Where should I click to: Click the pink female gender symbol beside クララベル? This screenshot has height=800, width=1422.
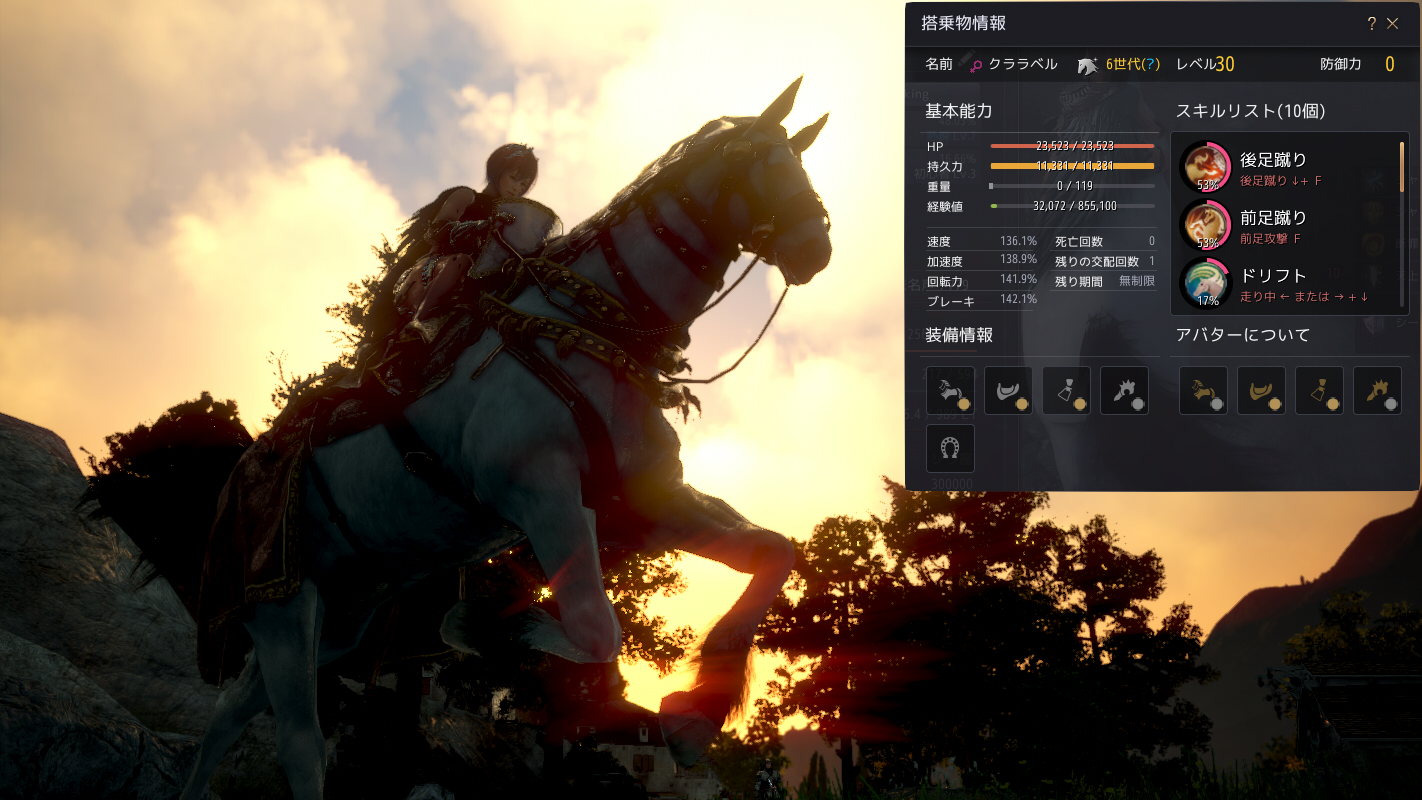click(x=976, y=65)
